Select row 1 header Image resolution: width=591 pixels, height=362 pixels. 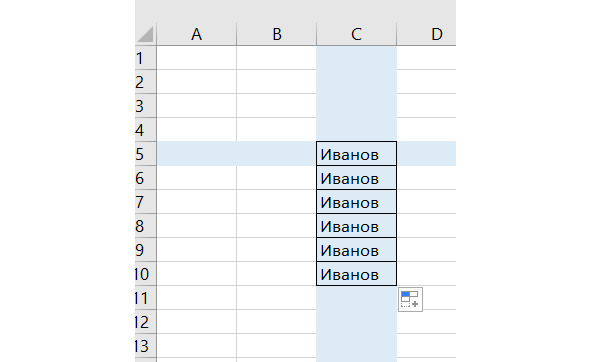145,58
